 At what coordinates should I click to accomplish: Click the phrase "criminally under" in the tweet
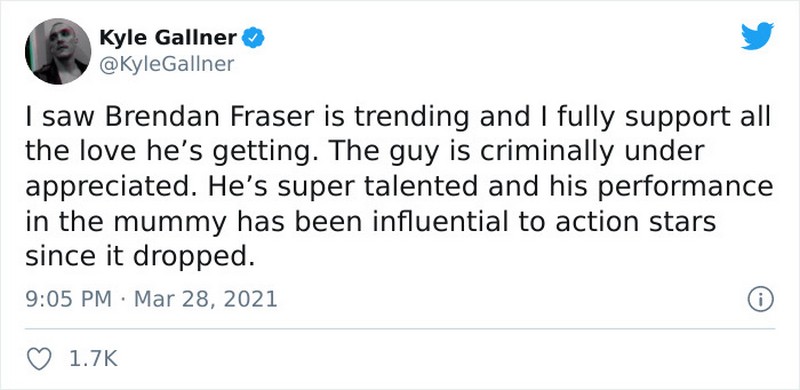coord(587,153)
